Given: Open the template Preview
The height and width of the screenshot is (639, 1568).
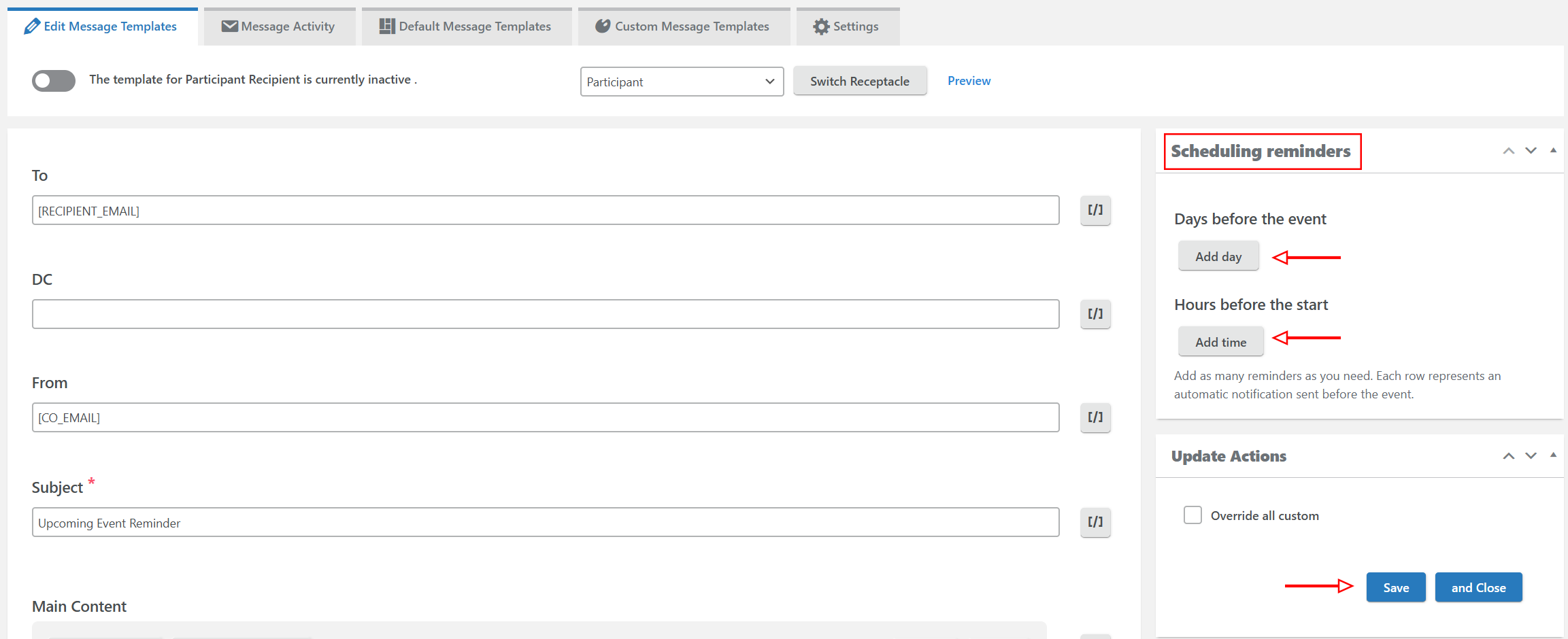Looking at the screenshot, I should (x=969, y=80).
